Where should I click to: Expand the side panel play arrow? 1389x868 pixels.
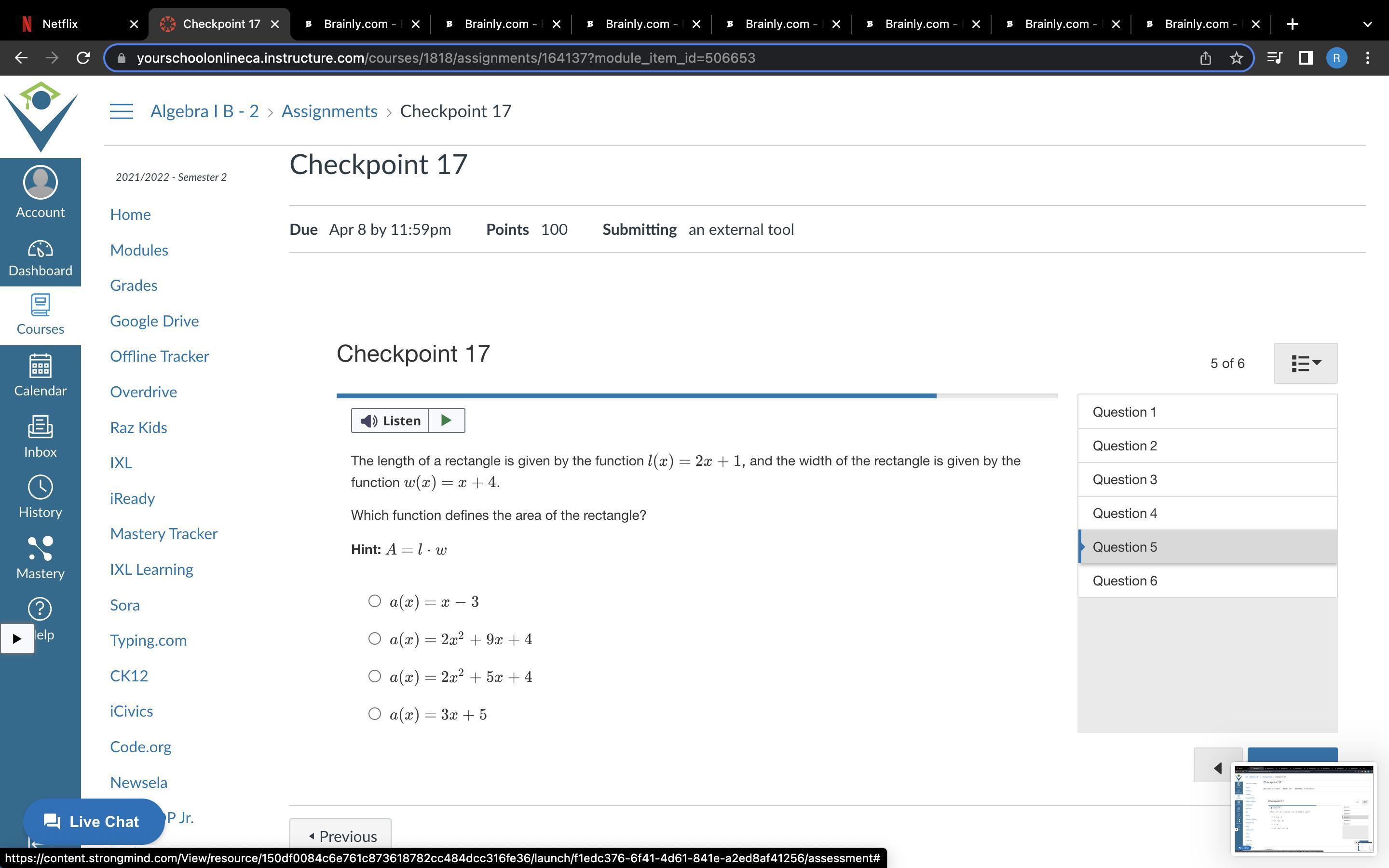click(17, 638)
